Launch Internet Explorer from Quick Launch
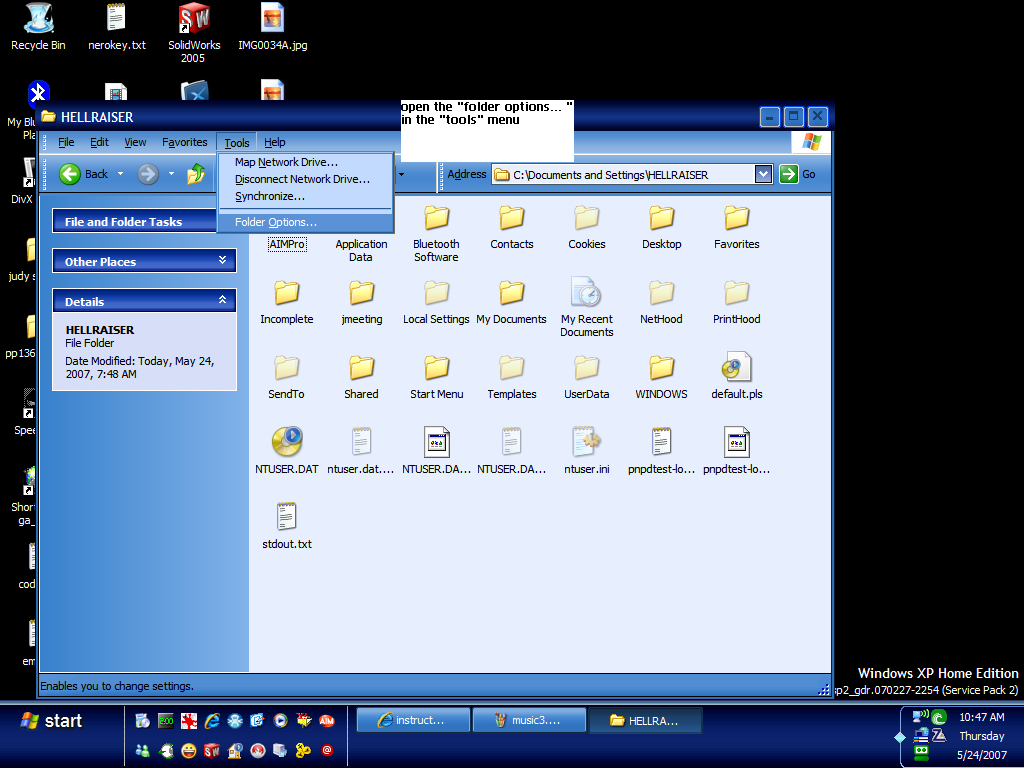 point(212,720)
